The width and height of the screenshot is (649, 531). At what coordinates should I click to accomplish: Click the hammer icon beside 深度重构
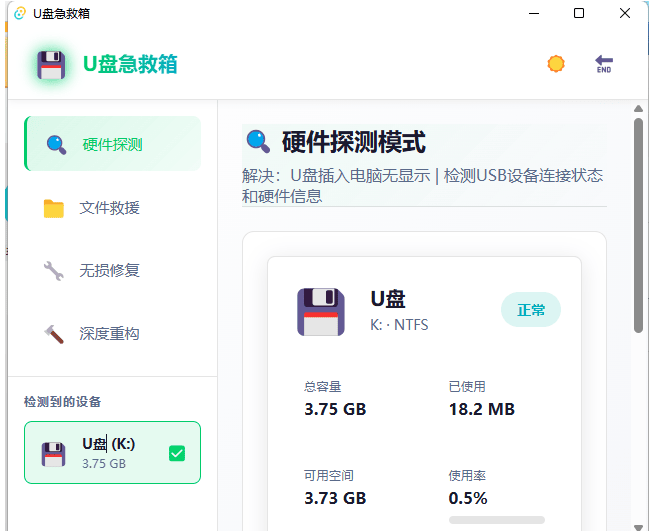pos(54,334)
